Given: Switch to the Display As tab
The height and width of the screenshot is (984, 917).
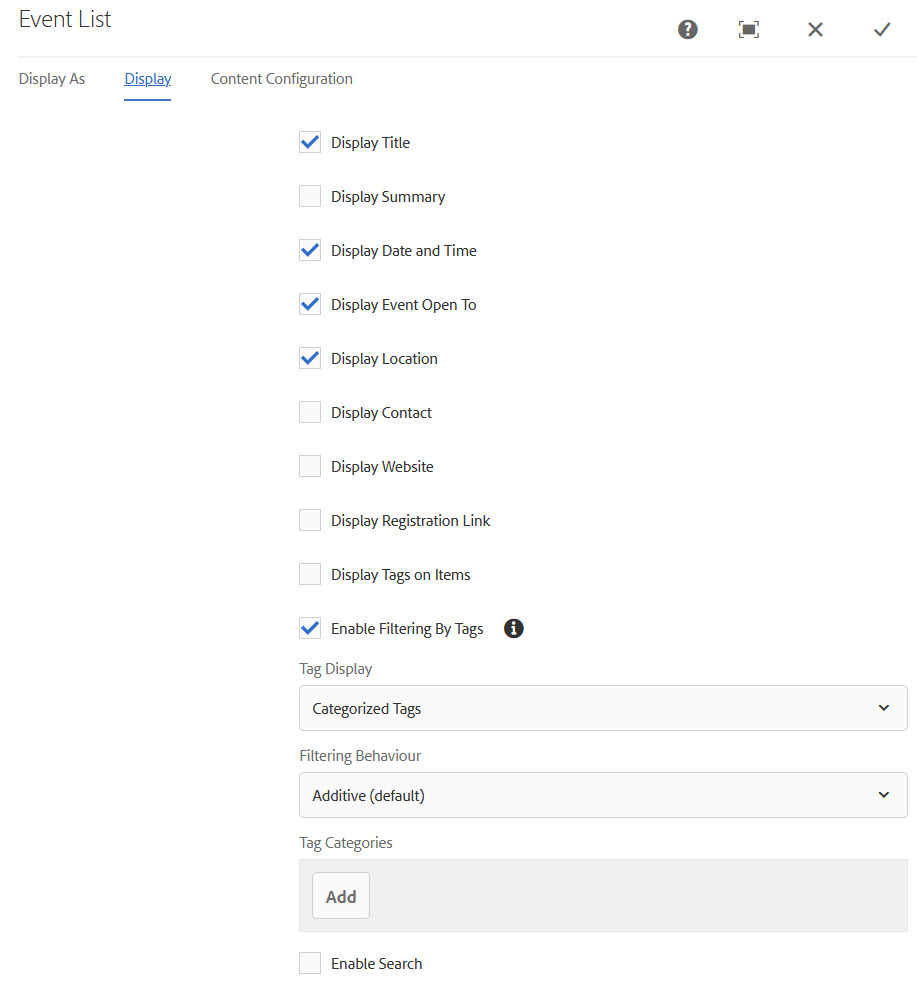Looking at the screenshot, I should click(x=52, y=79).
